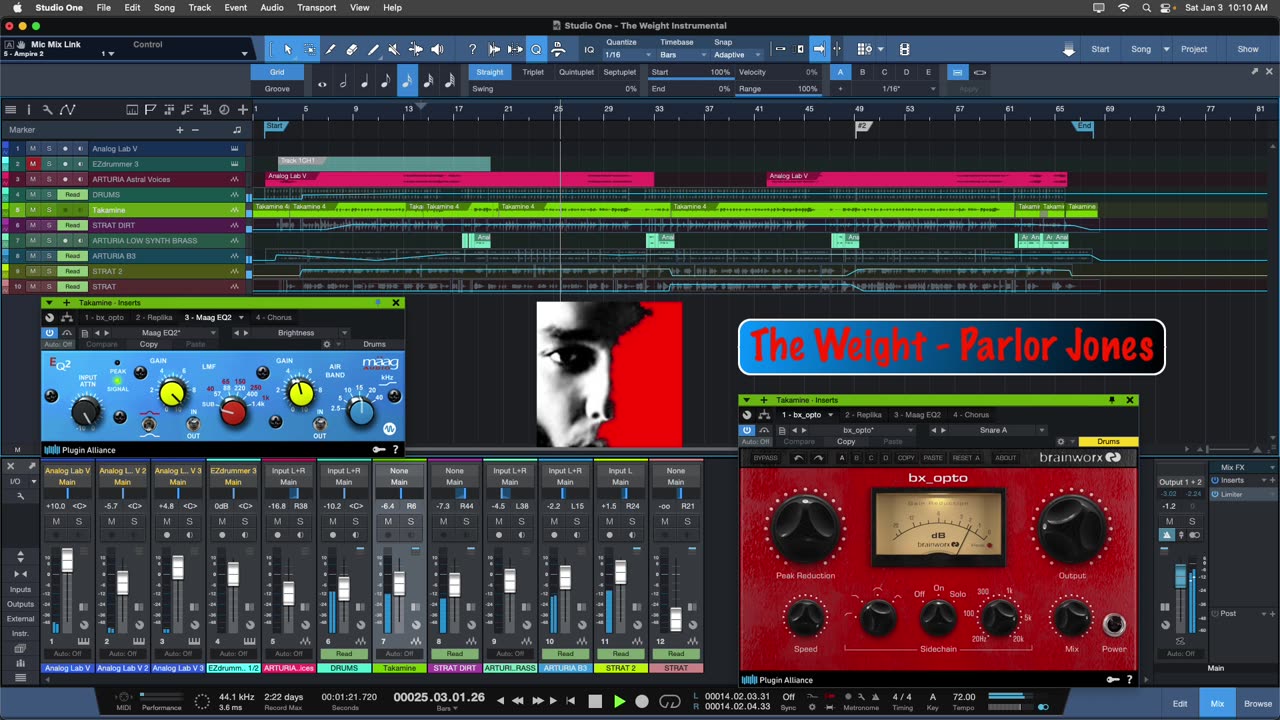Click the Record transport button
The height and width of the screenshot is (720, 1280).
[x=642, y=701]
